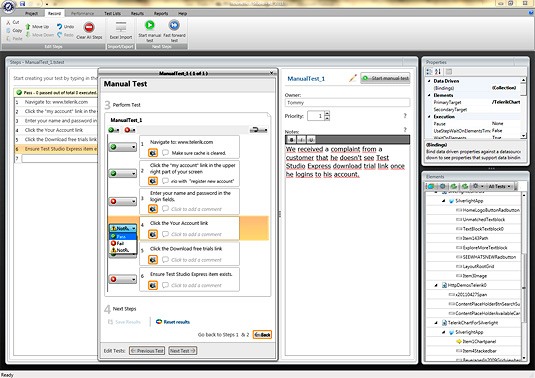
Task: Toggle the open NotRun dropdown on step 4
Action: 123,228
